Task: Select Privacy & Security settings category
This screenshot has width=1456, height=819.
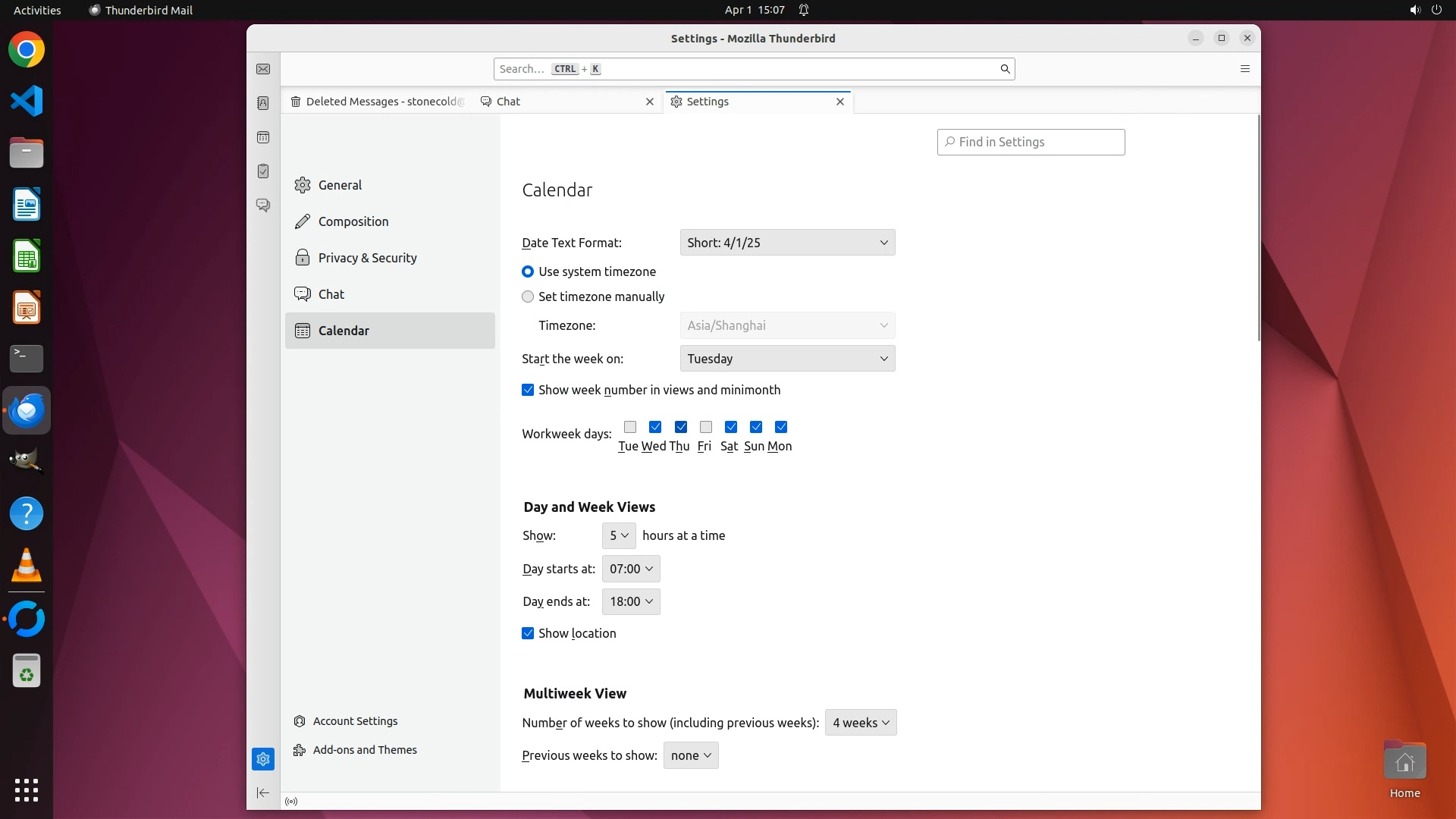Action: tap(367, 258)
